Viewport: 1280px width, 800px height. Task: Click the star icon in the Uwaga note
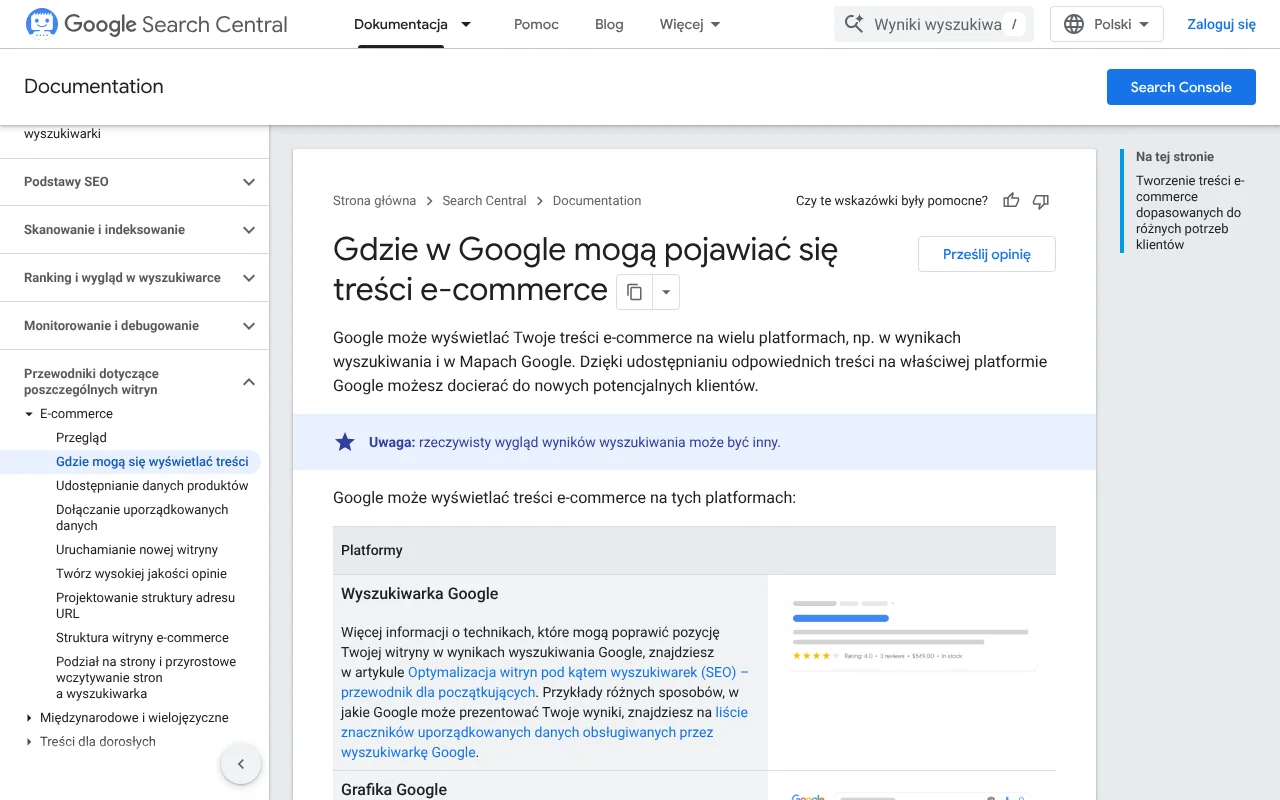click(x=345, y=442)
